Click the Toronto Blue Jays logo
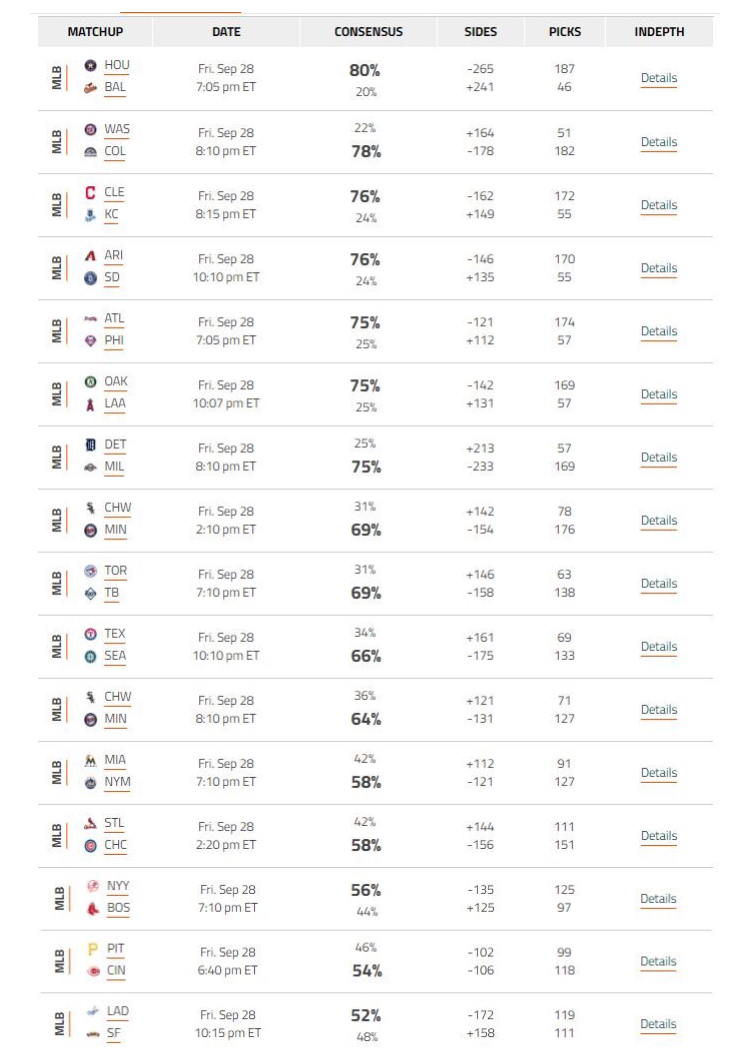Viewport: 750px width, 1053px height. coord(90,571)
